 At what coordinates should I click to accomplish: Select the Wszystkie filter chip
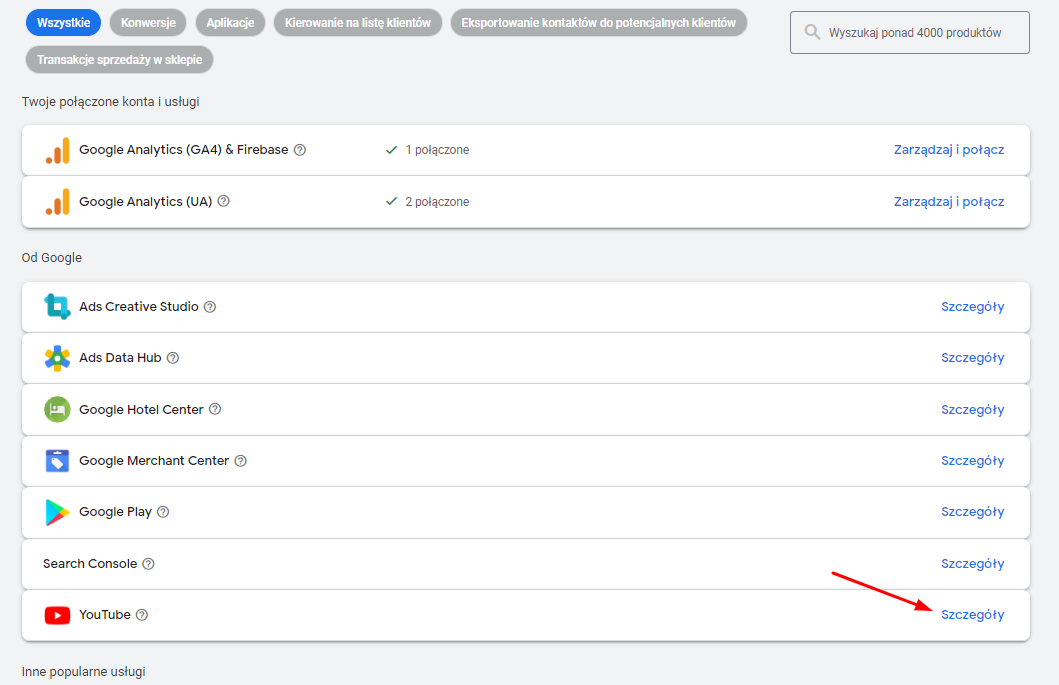63,22
